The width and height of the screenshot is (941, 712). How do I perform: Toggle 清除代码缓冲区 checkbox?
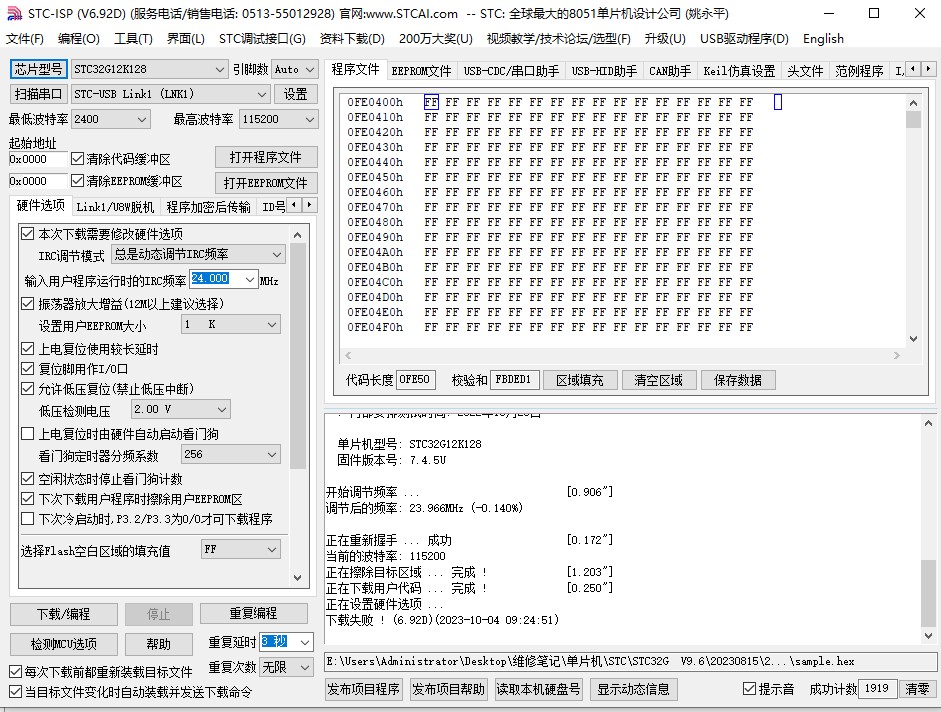click(x=77, y=158)
